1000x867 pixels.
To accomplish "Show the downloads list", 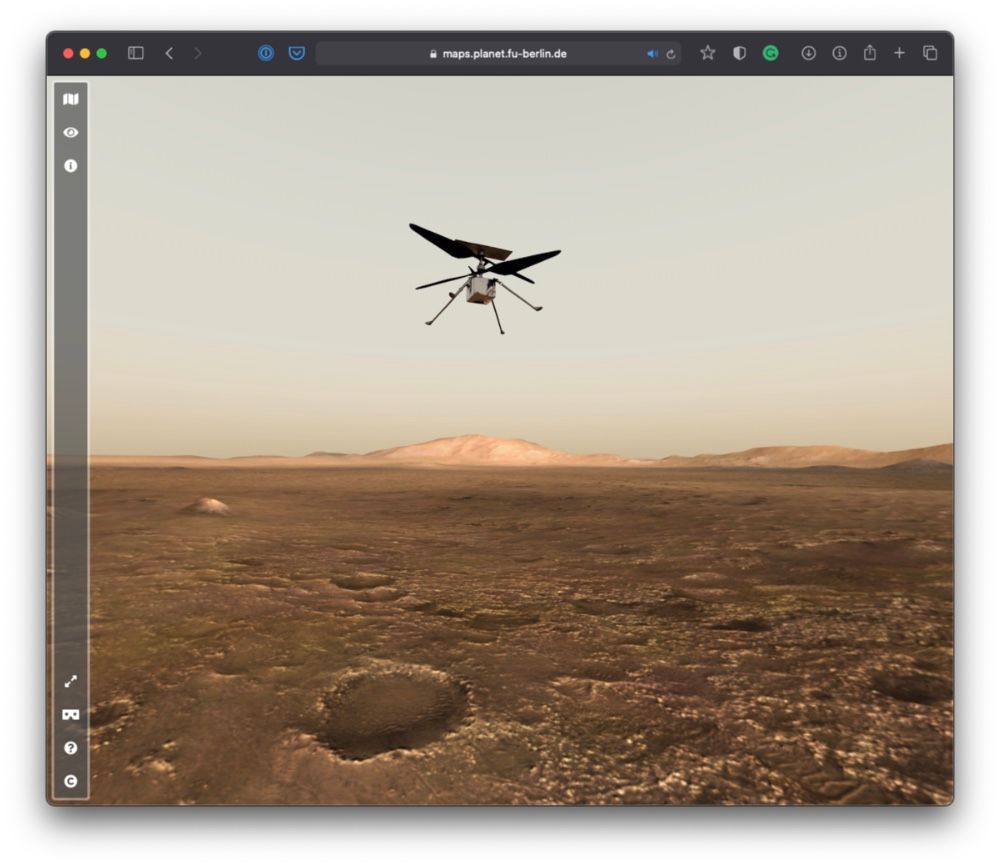I will (808, 53).
